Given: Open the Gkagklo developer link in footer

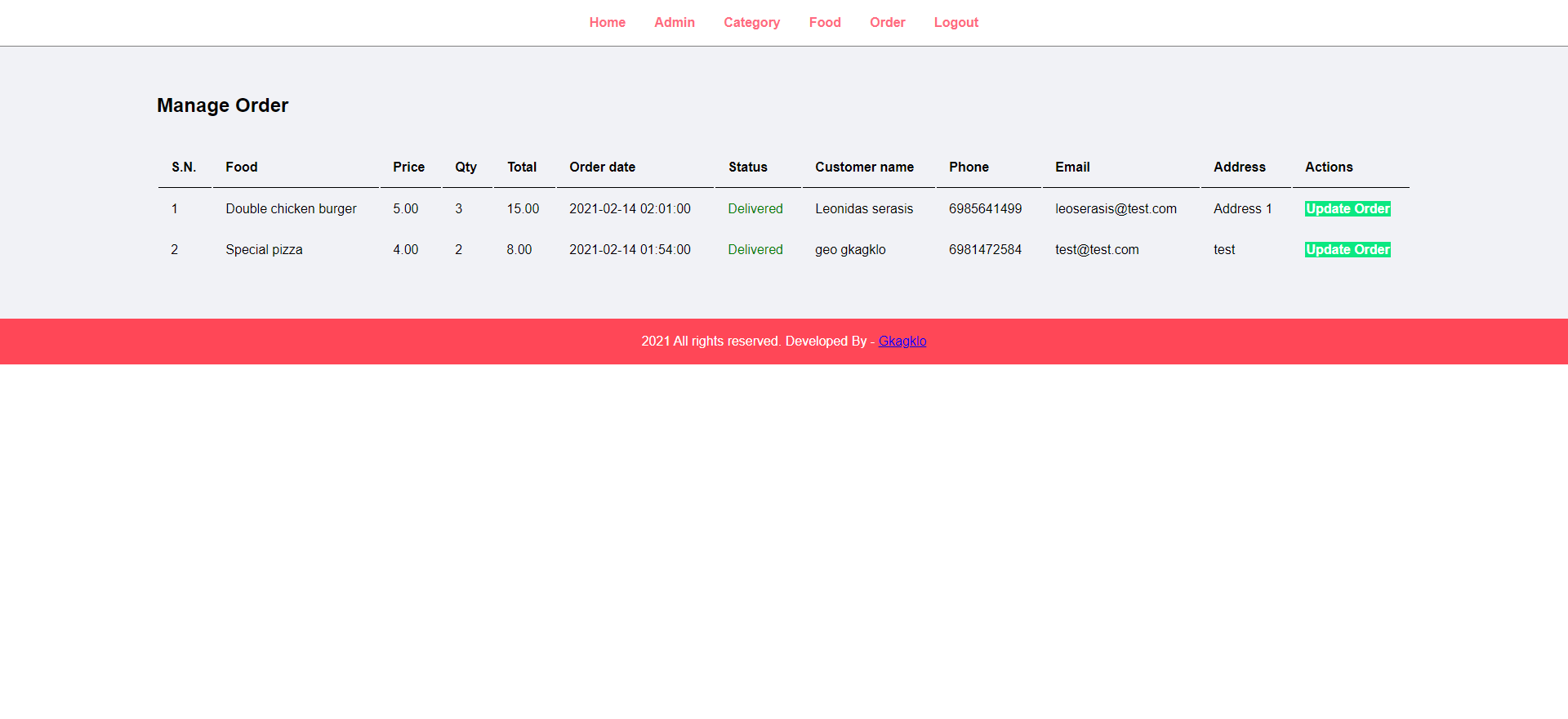Looking at the screenshot, I should (x=902, y=342).
